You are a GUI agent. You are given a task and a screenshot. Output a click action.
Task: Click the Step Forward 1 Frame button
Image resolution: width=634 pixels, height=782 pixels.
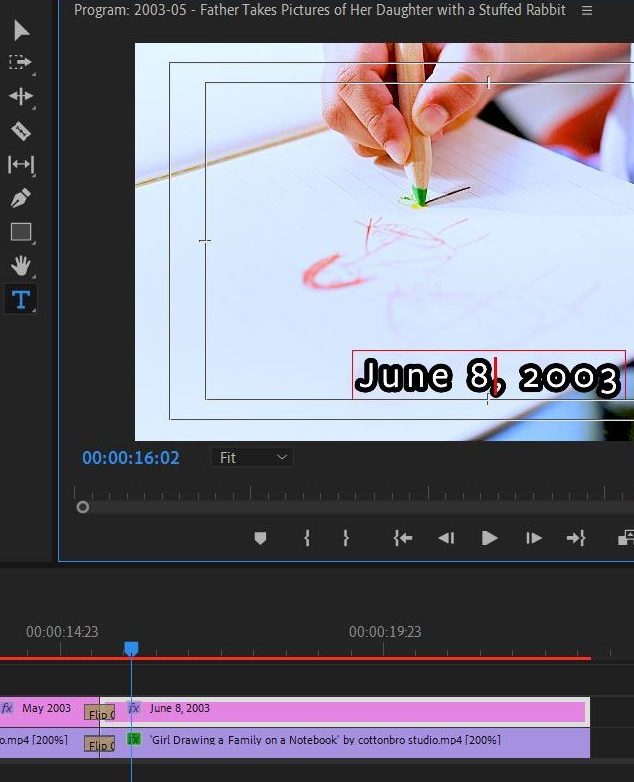pos(533,538)
